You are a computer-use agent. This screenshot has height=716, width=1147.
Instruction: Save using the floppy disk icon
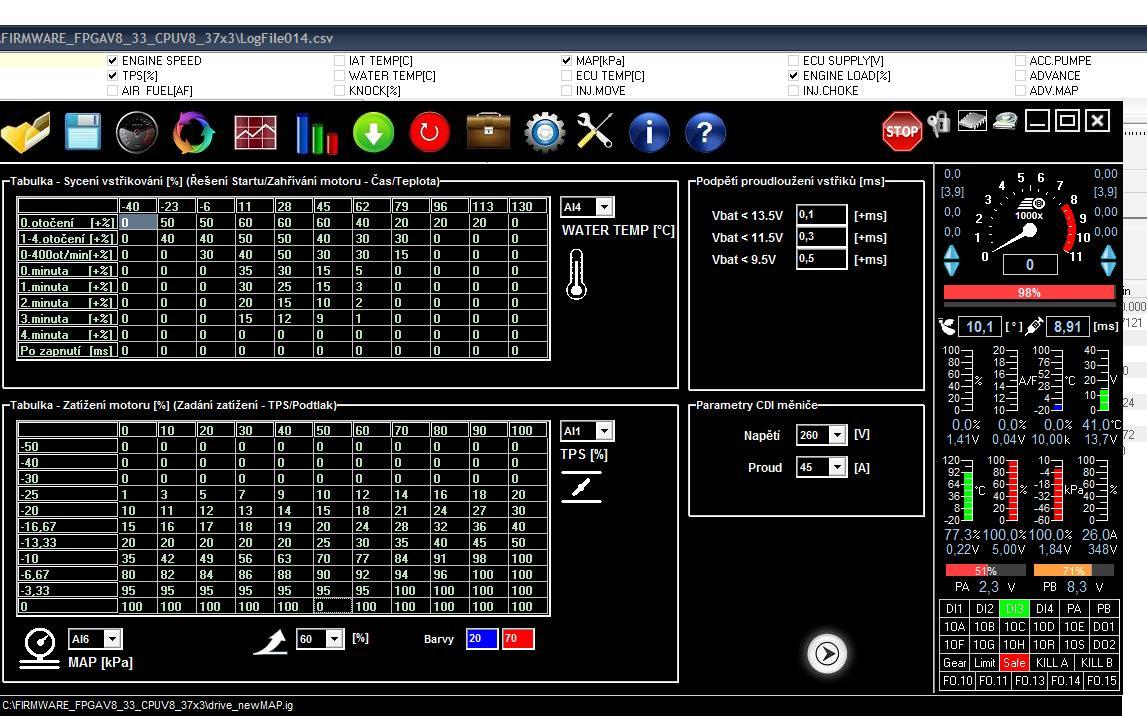pos(82,132)
